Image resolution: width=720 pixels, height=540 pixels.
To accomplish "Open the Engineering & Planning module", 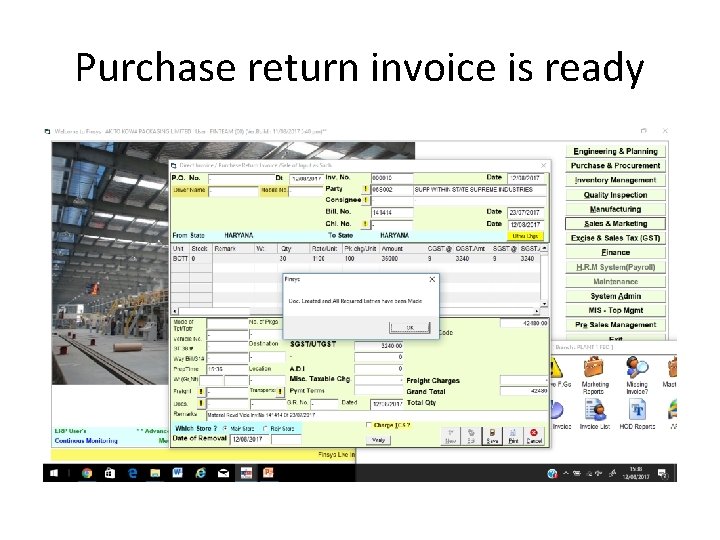I will click(615, 151).
